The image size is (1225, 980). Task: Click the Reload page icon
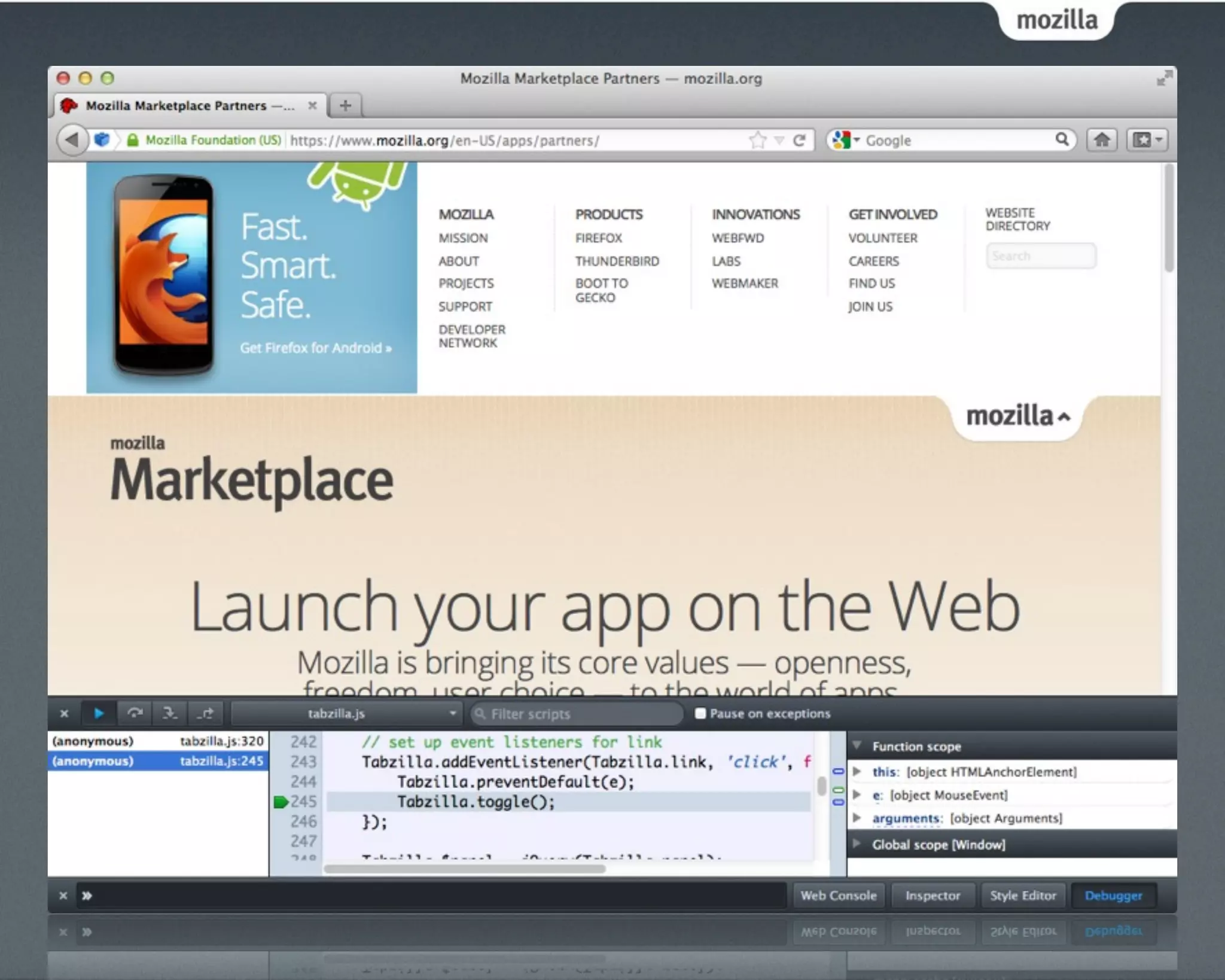point(799,141)
